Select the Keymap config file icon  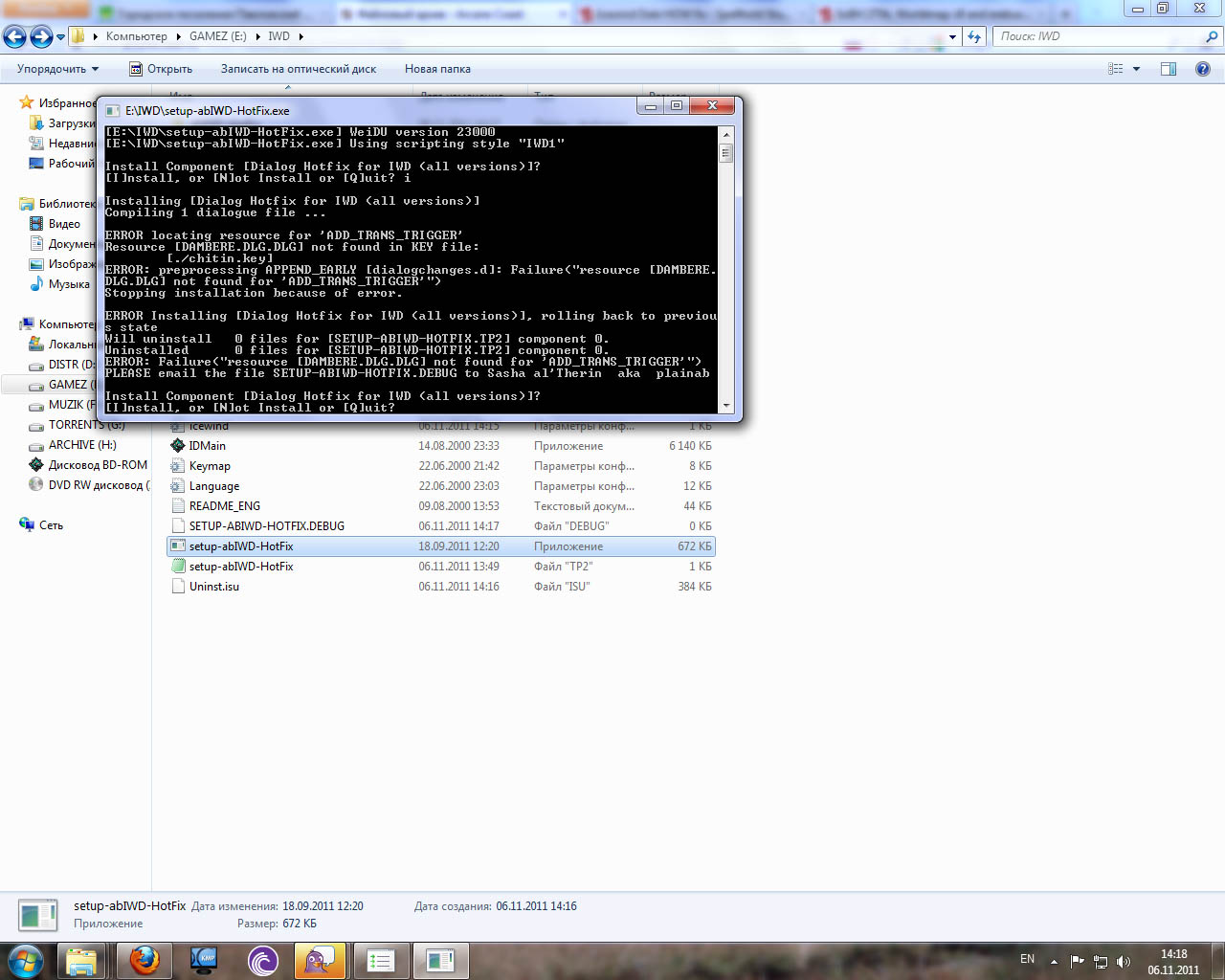coord(177,466)
